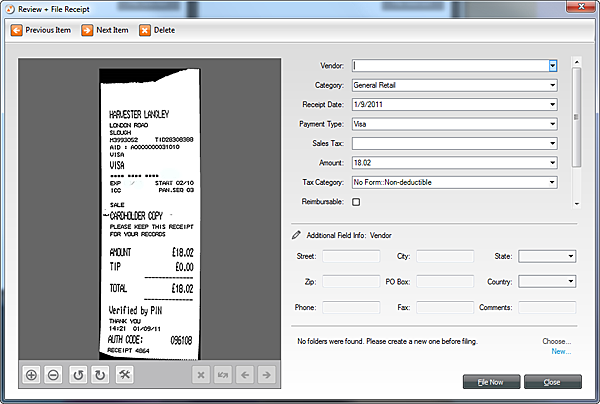Click the next page right arrow
The image size is (600, 404).
(x=267, y=375)
